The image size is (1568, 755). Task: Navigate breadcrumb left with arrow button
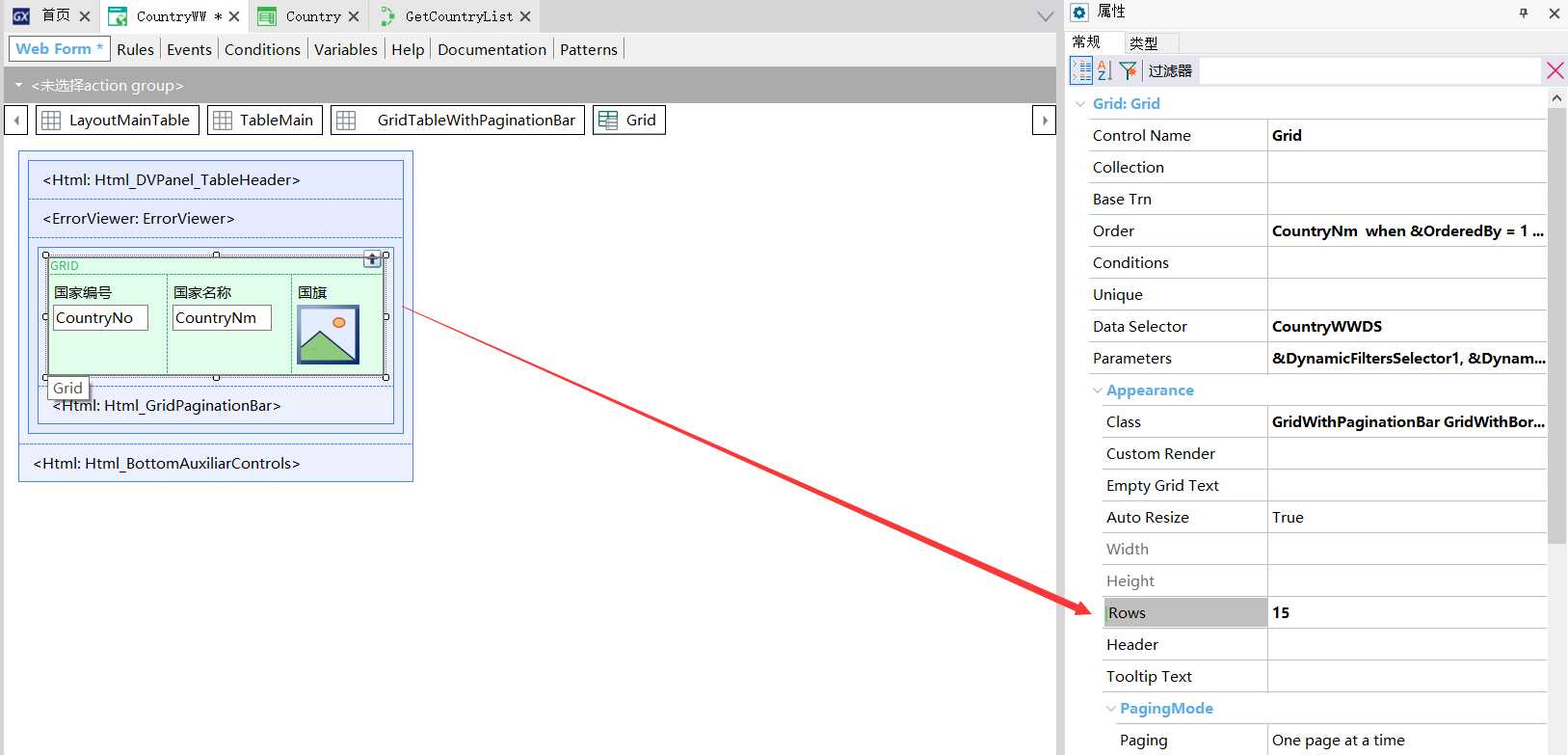[x=16, y=121]
